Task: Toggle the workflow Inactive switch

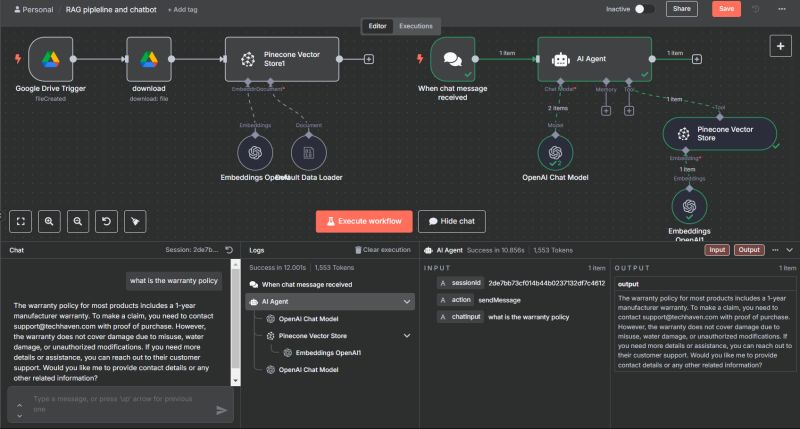Action: tap(644, 9)
